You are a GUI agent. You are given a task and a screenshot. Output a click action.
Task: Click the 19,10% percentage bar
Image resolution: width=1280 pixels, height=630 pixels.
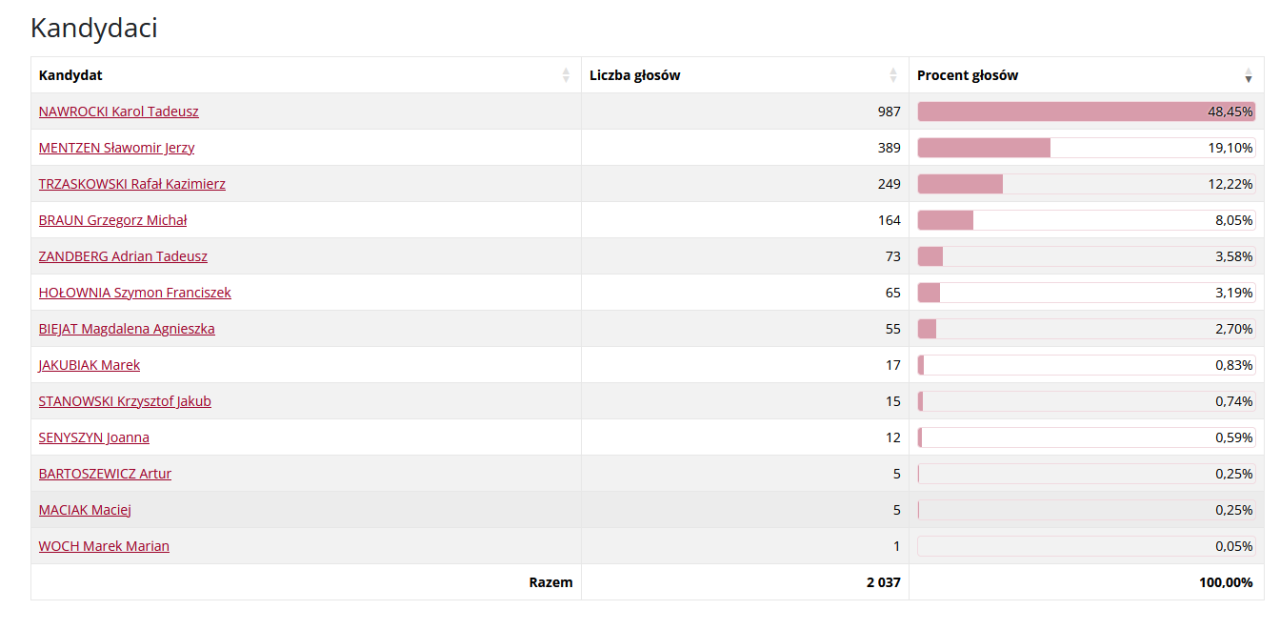coord(1086,147)
